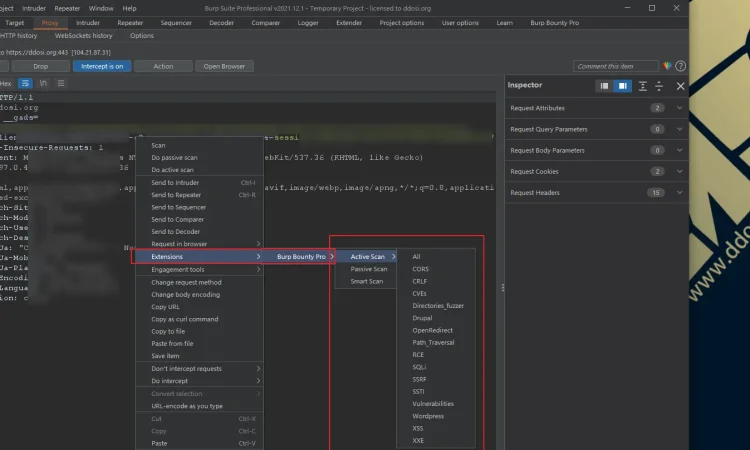
Task: Click the Action button
Action: tap(163, 66)
